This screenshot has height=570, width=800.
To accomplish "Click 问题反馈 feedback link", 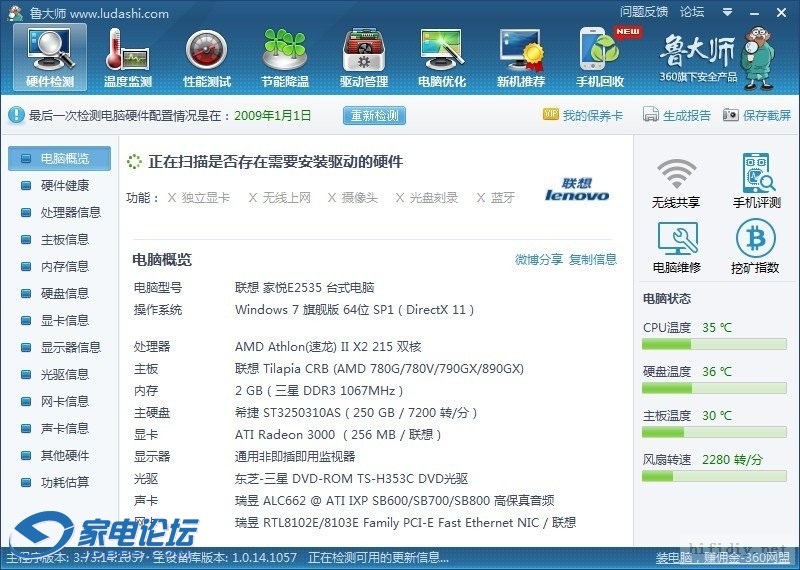I will pos(644,12).
